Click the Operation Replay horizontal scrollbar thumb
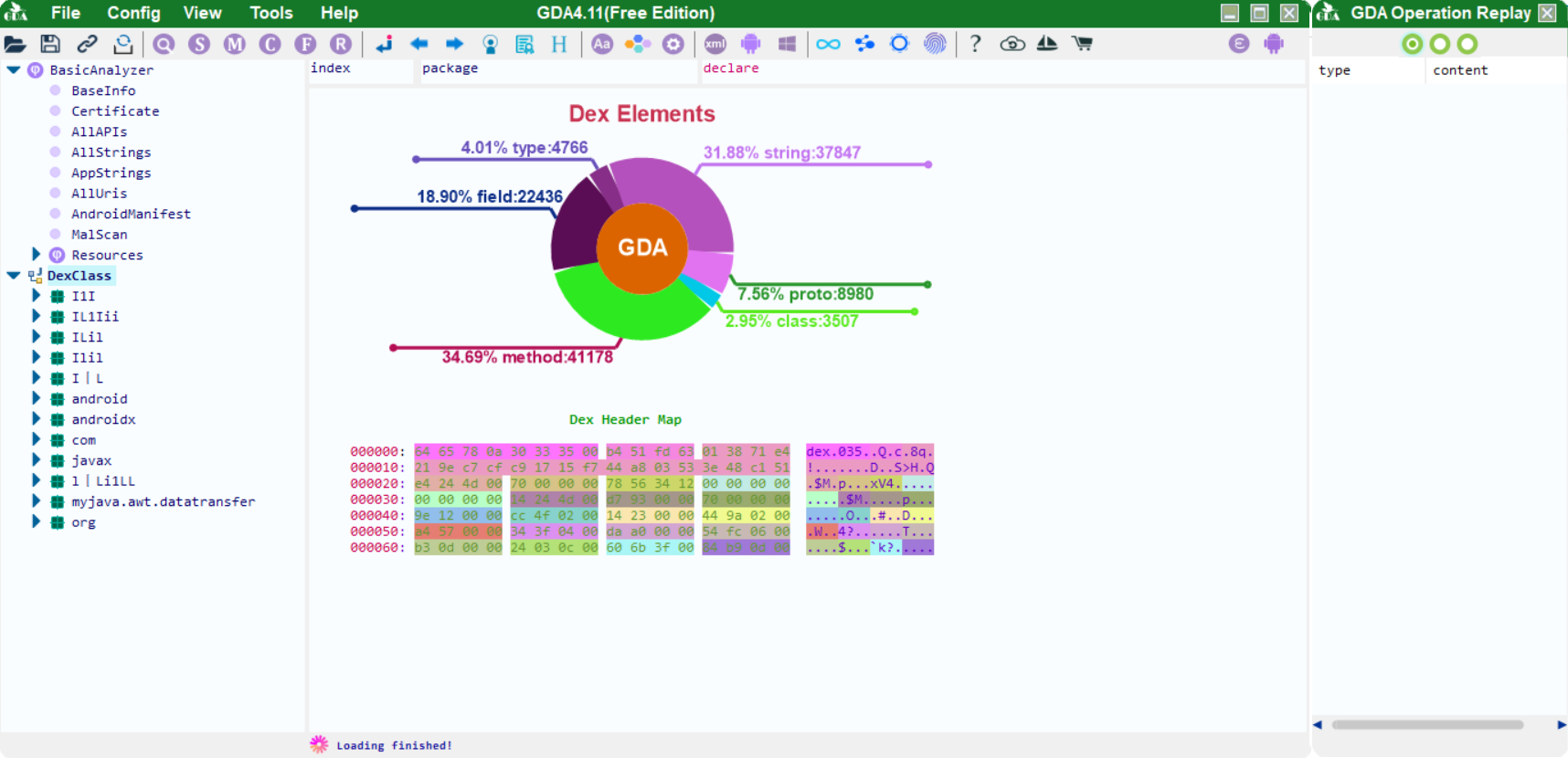This screenshot has height=758, width=1568. pyautogui.click(x=1427, y=725)
